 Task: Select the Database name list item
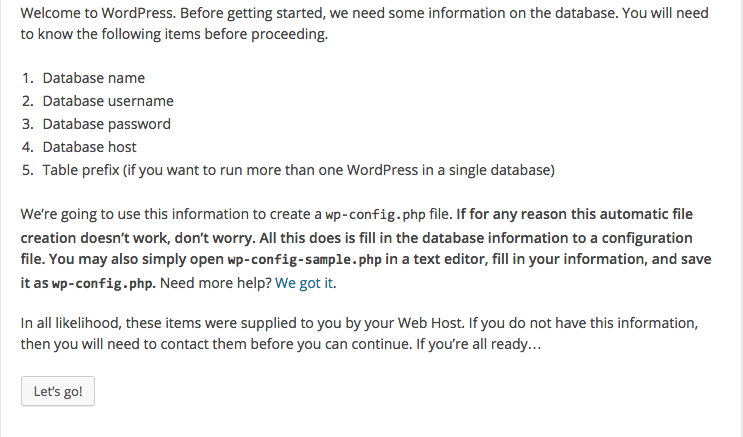(x=94, y=78)
